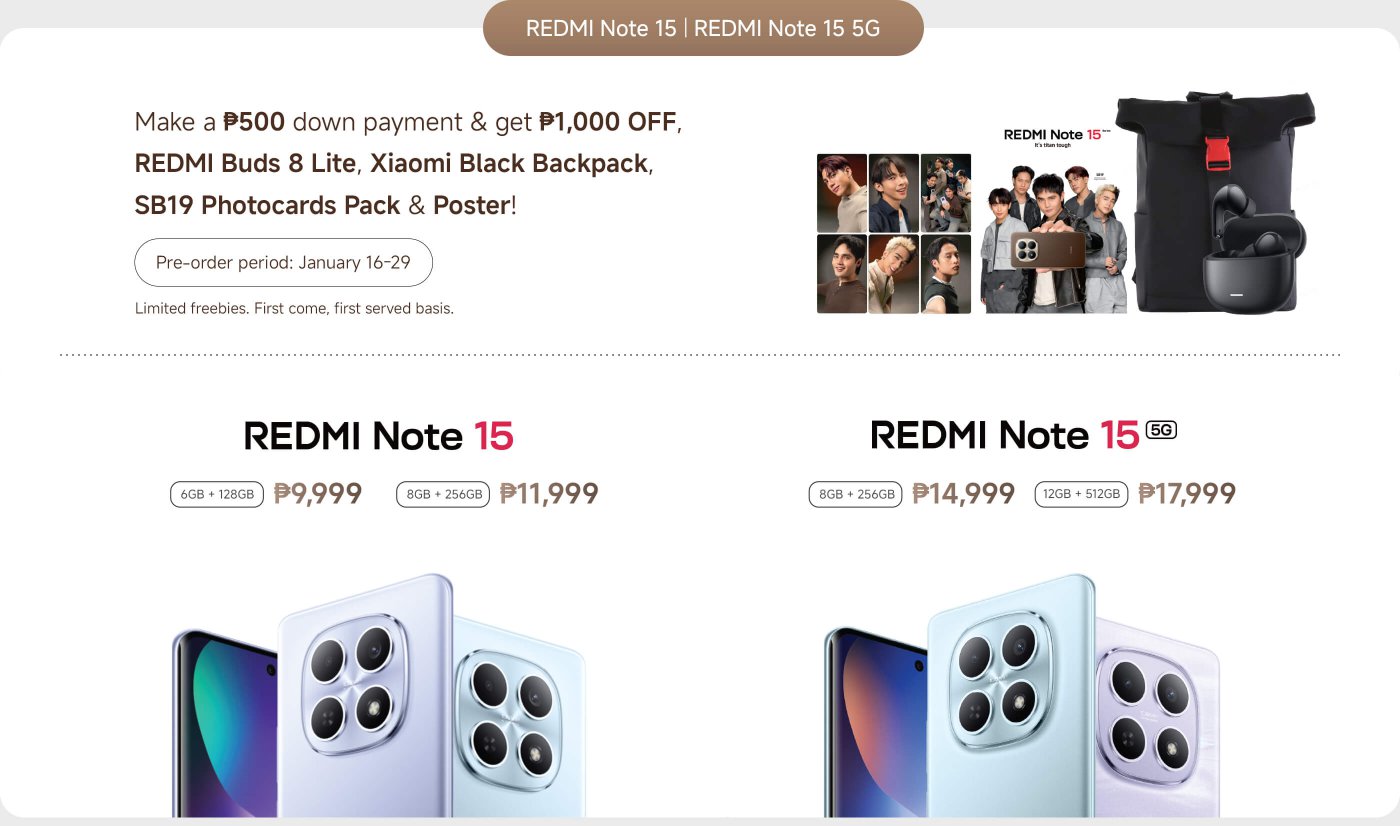1400x826 pixels.
Task: Expand the REDMI Note 15 pricing section
Action: click(x=377, y=436)
